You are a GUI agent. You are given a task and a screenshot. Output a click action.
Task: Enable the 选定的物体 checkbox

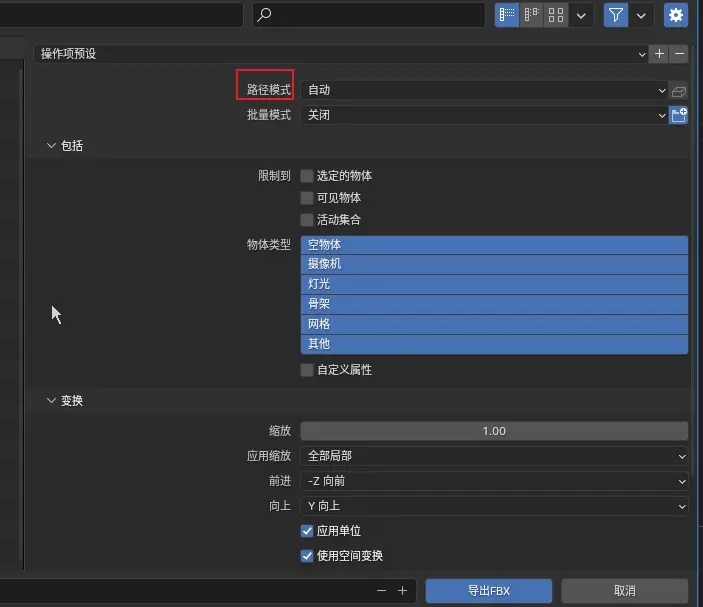pos(307,176)
